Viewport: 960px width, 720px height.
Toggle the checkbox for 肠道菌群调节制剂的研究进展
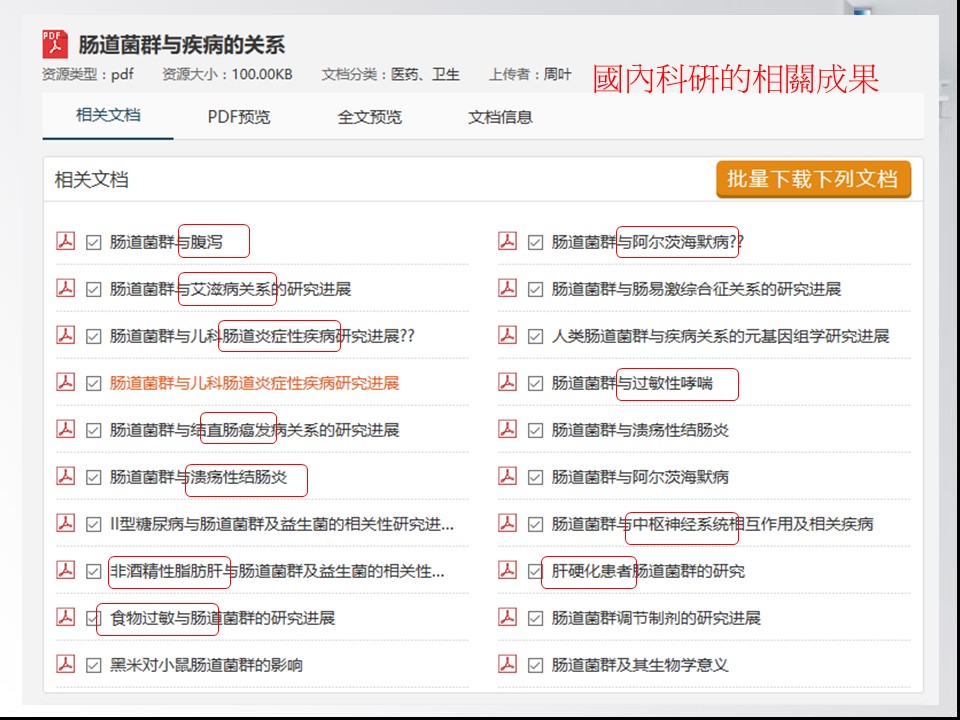pyautogui.click(x=536, y=618)
